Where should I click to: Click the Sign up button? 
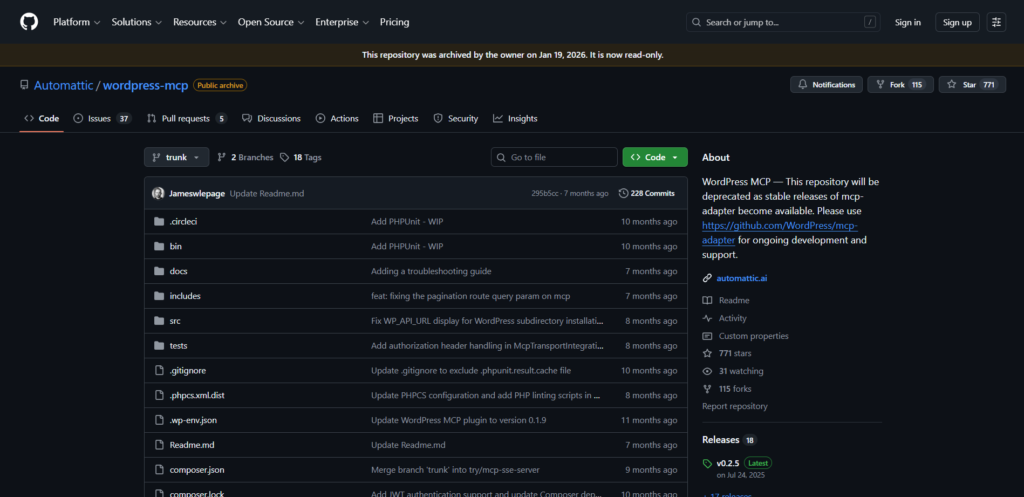click(x=957, y=22)
